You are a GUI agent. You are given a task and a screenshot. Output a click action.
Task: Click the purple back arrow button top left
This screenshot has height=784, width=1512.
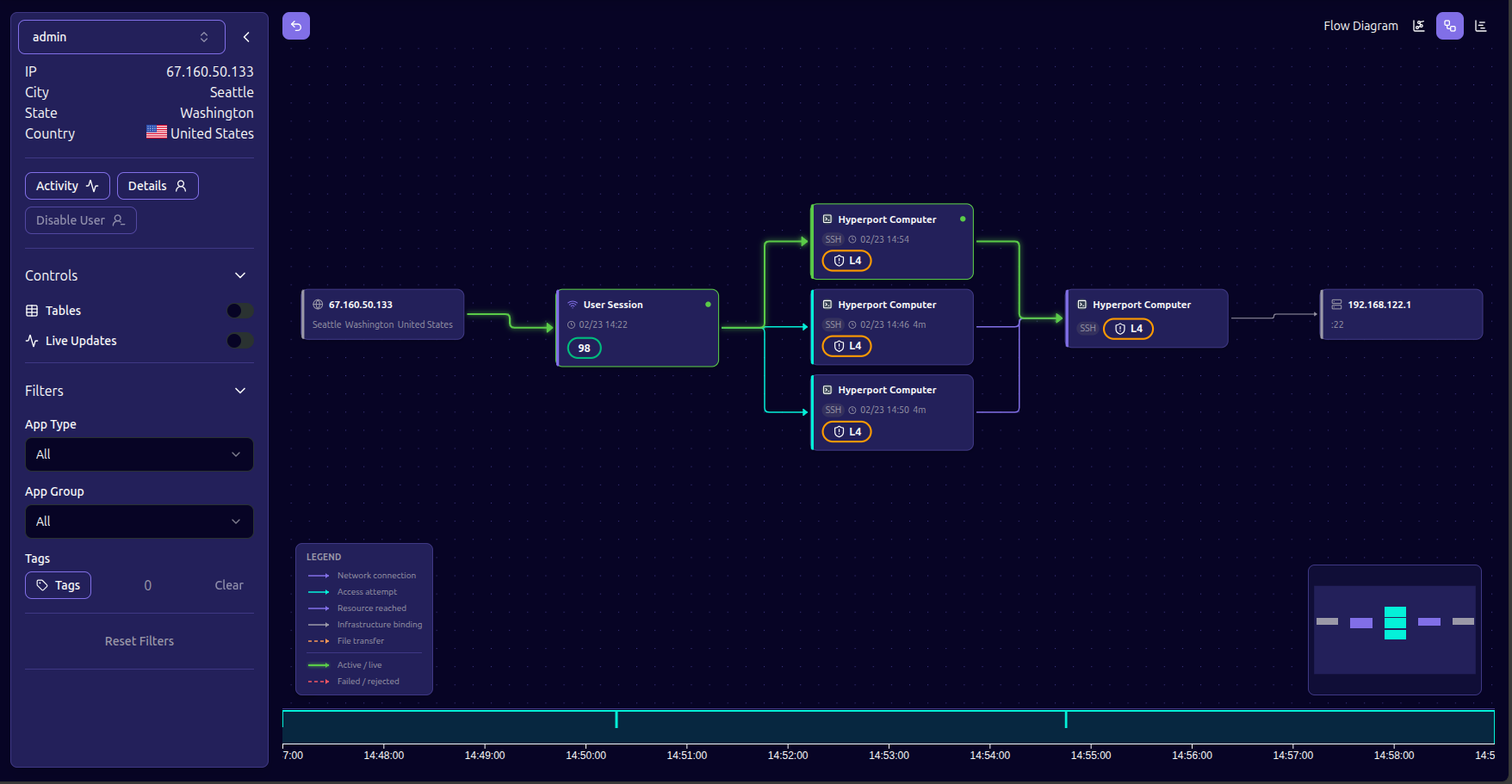296,26
